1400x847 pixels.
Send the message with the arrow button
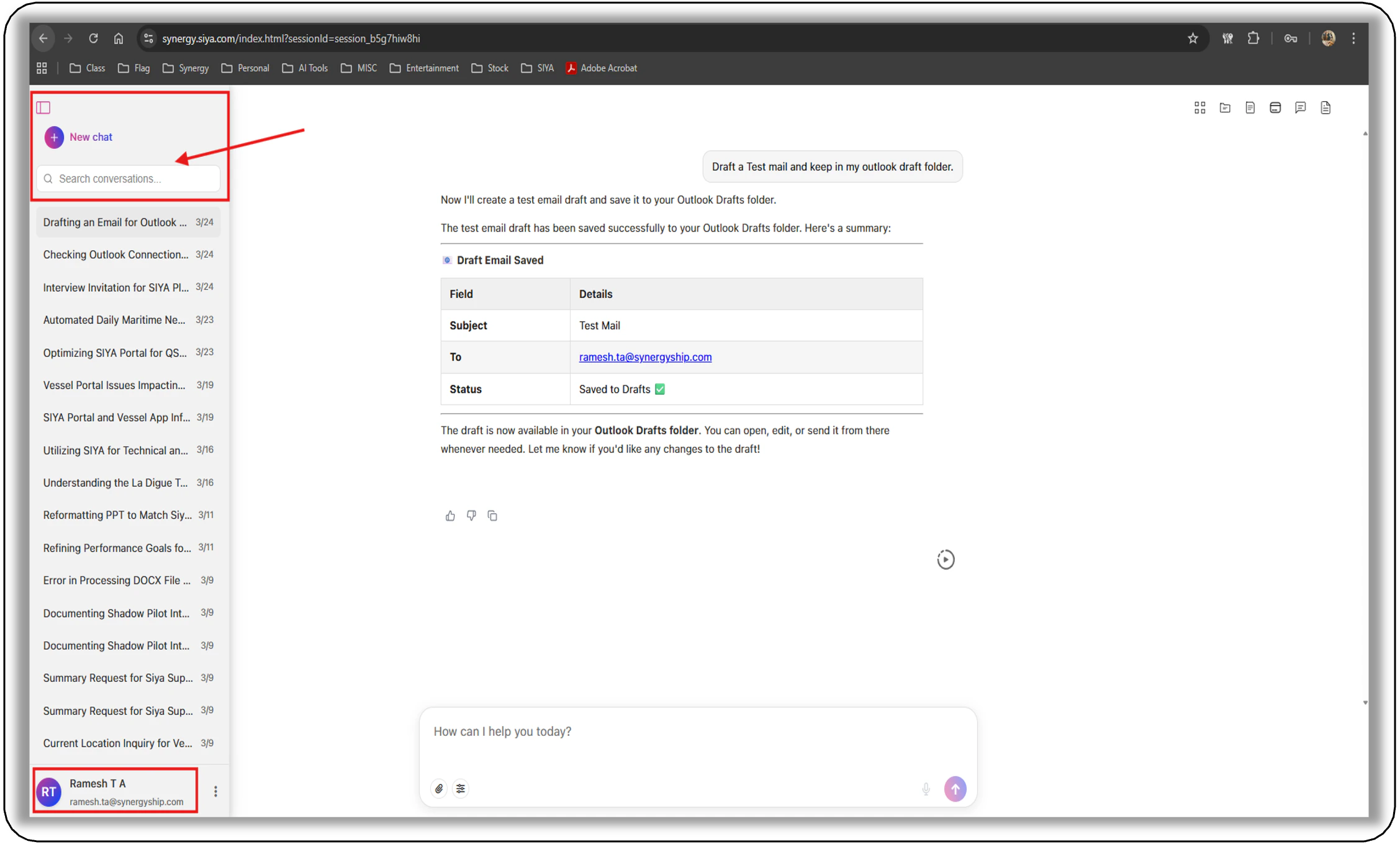tap(955, 789)
